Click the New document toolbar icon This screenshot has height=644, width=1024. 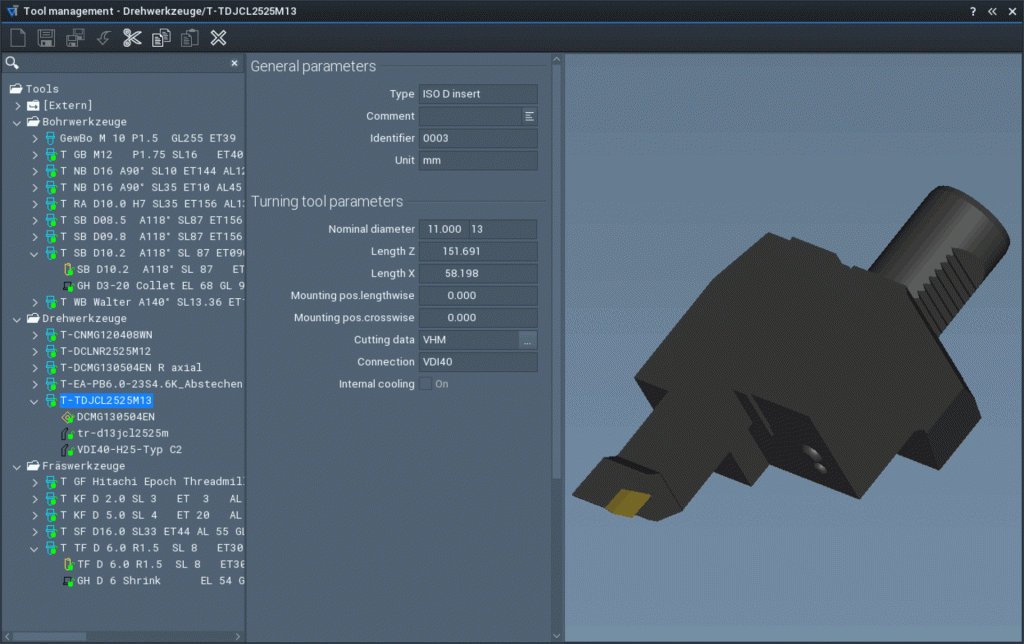pos(17,38)
